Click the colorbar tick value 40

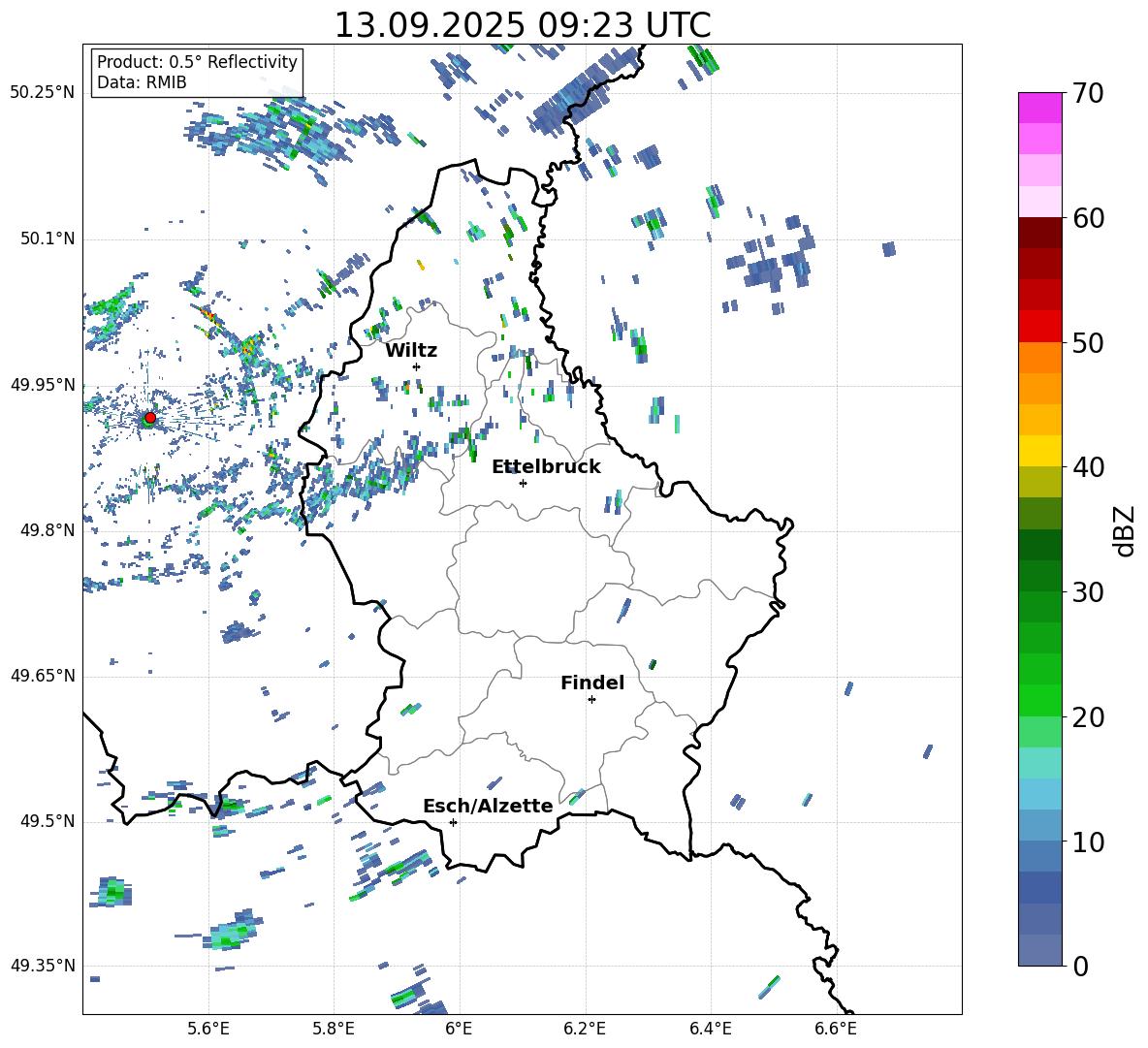tap(1088, 467)
